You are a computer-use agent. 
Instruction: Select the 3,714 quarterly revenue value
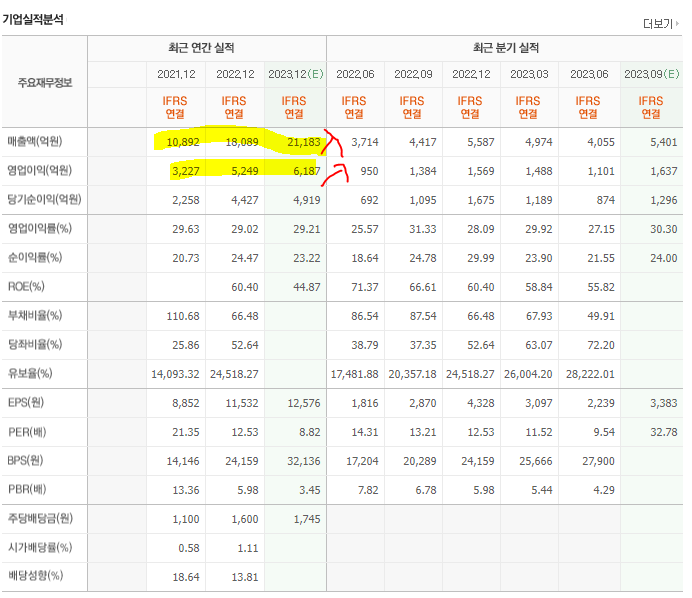[365, 143]
